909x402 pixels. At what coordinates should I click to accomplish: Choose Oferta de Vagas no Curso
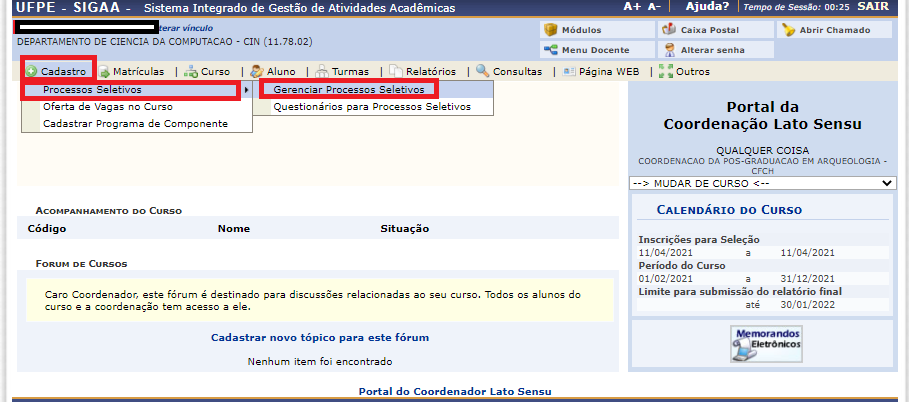(x=107, y=107)
